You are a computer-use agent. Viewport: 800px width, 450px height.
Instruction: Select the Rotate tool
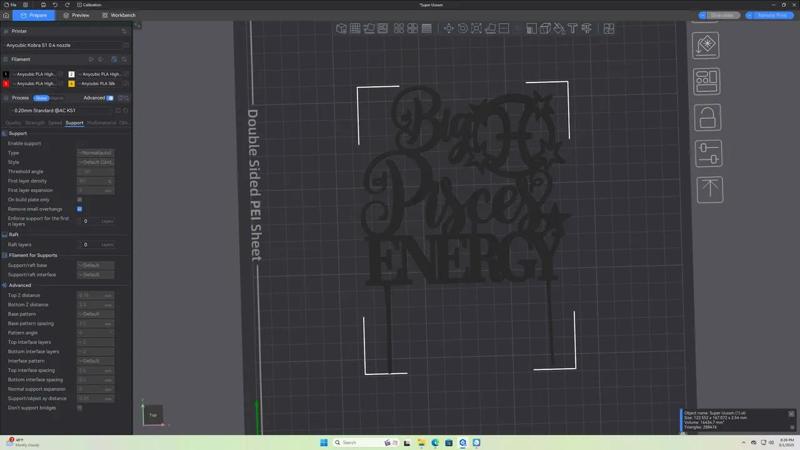[x=462, y=29]
